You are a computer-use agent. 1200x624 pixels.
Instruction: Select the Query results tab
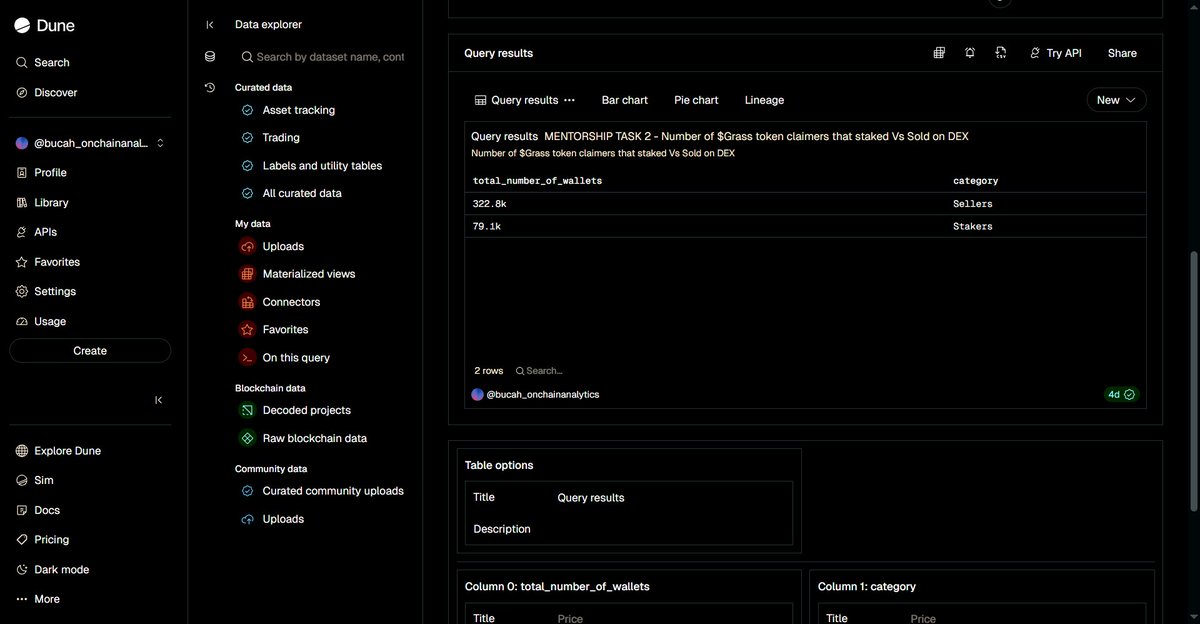tap(516, 100)
